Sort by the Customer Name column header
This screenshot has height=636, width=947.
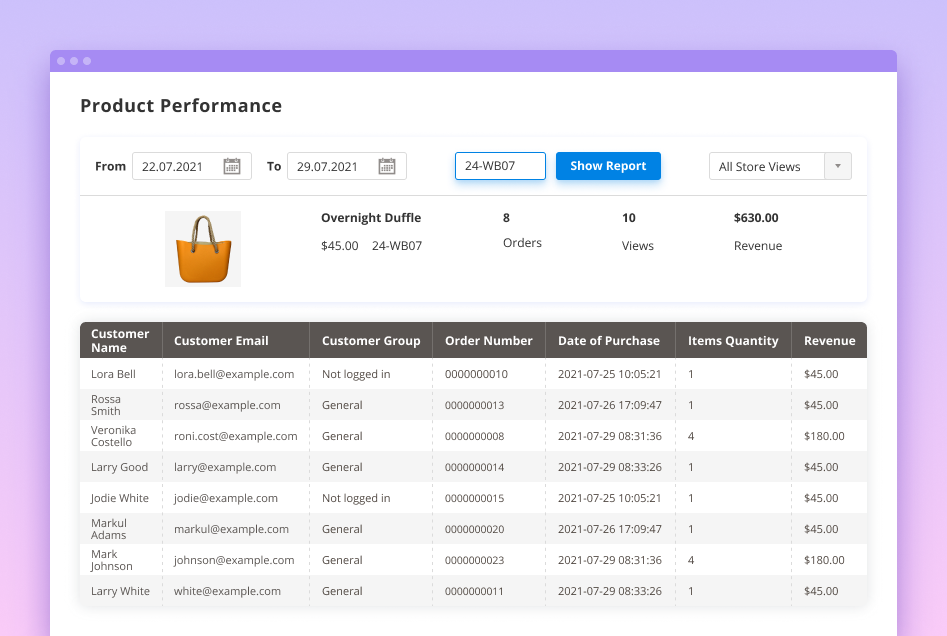119,340
